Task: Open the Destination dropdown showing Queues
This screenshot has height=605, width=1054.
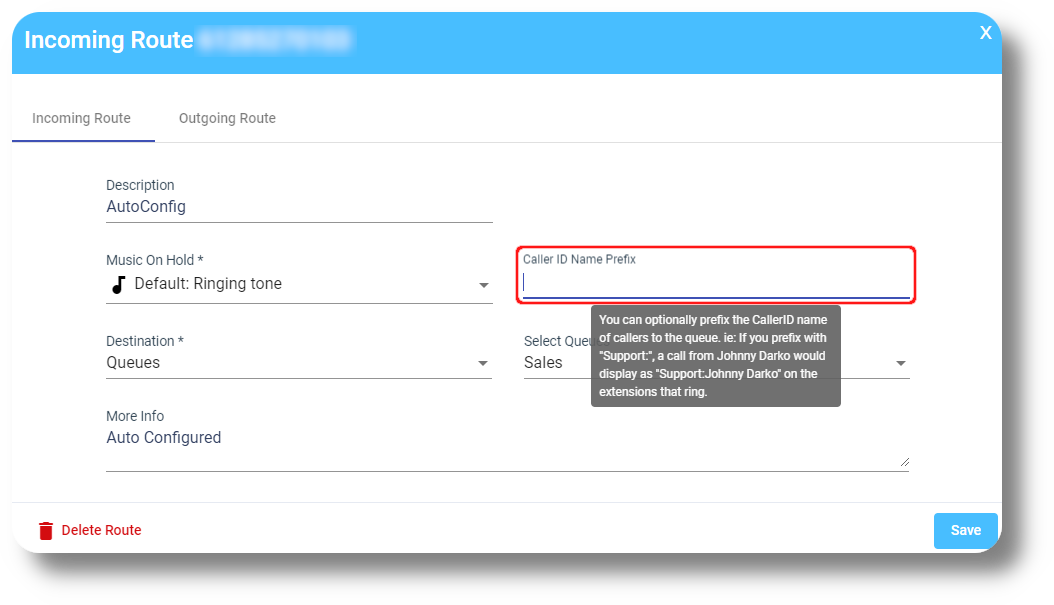Action: click(299, 363)
